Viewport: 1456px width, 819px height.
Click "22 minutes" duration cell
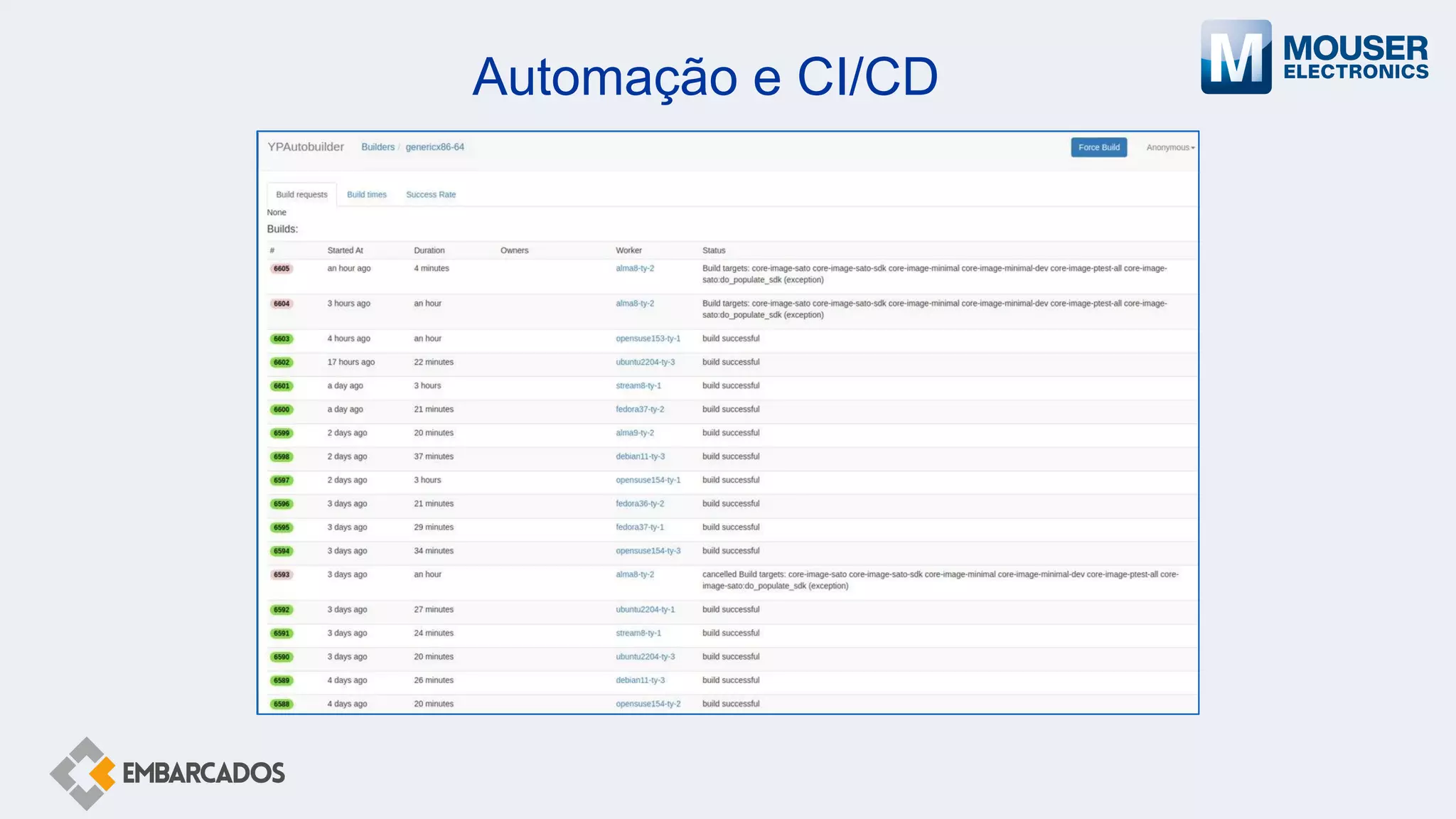(x=434, y=362)
